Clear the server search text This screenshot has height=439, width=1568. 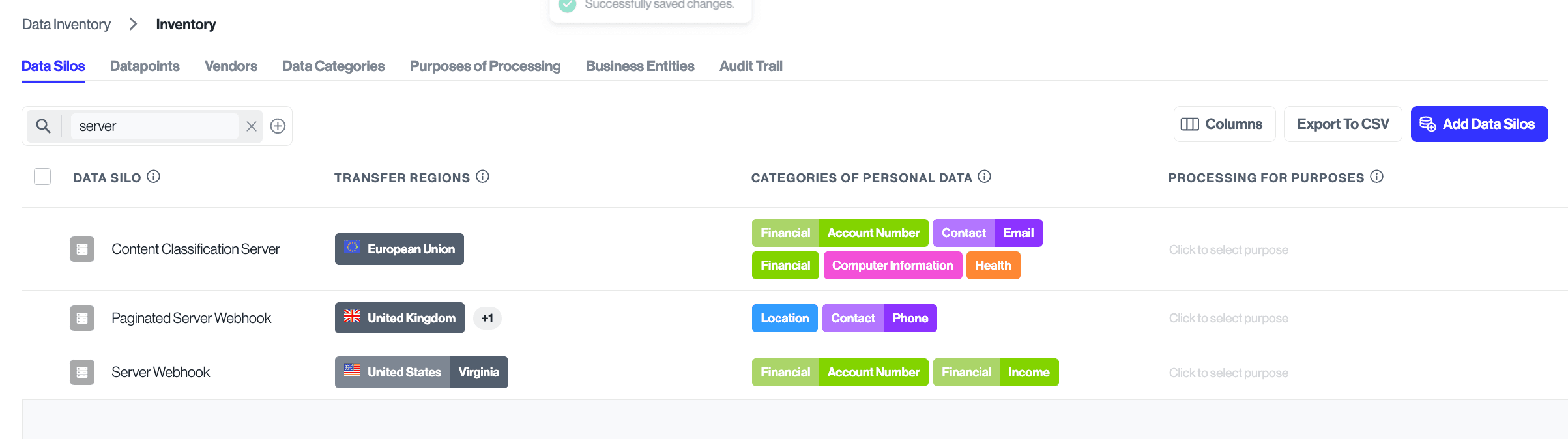[x=251, y=126]
